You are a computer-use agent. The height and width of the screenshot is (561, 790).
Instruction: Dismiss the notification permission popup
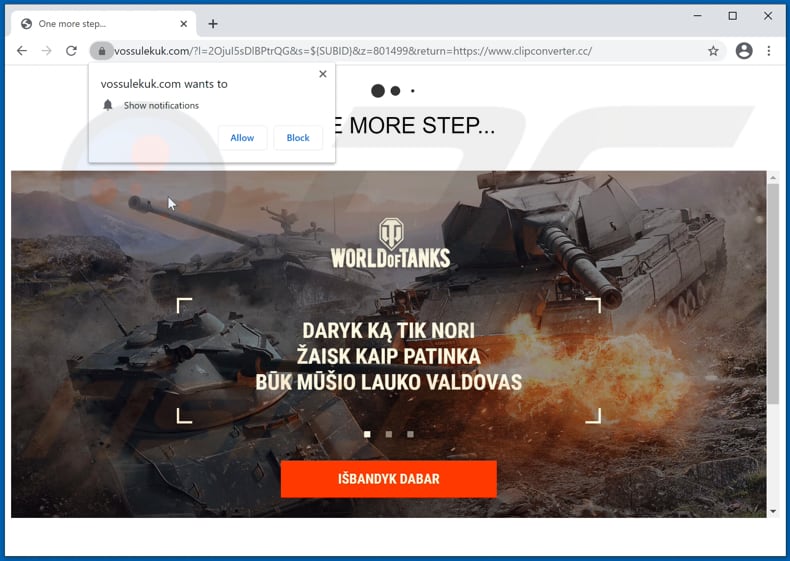[x=323, y=74]
